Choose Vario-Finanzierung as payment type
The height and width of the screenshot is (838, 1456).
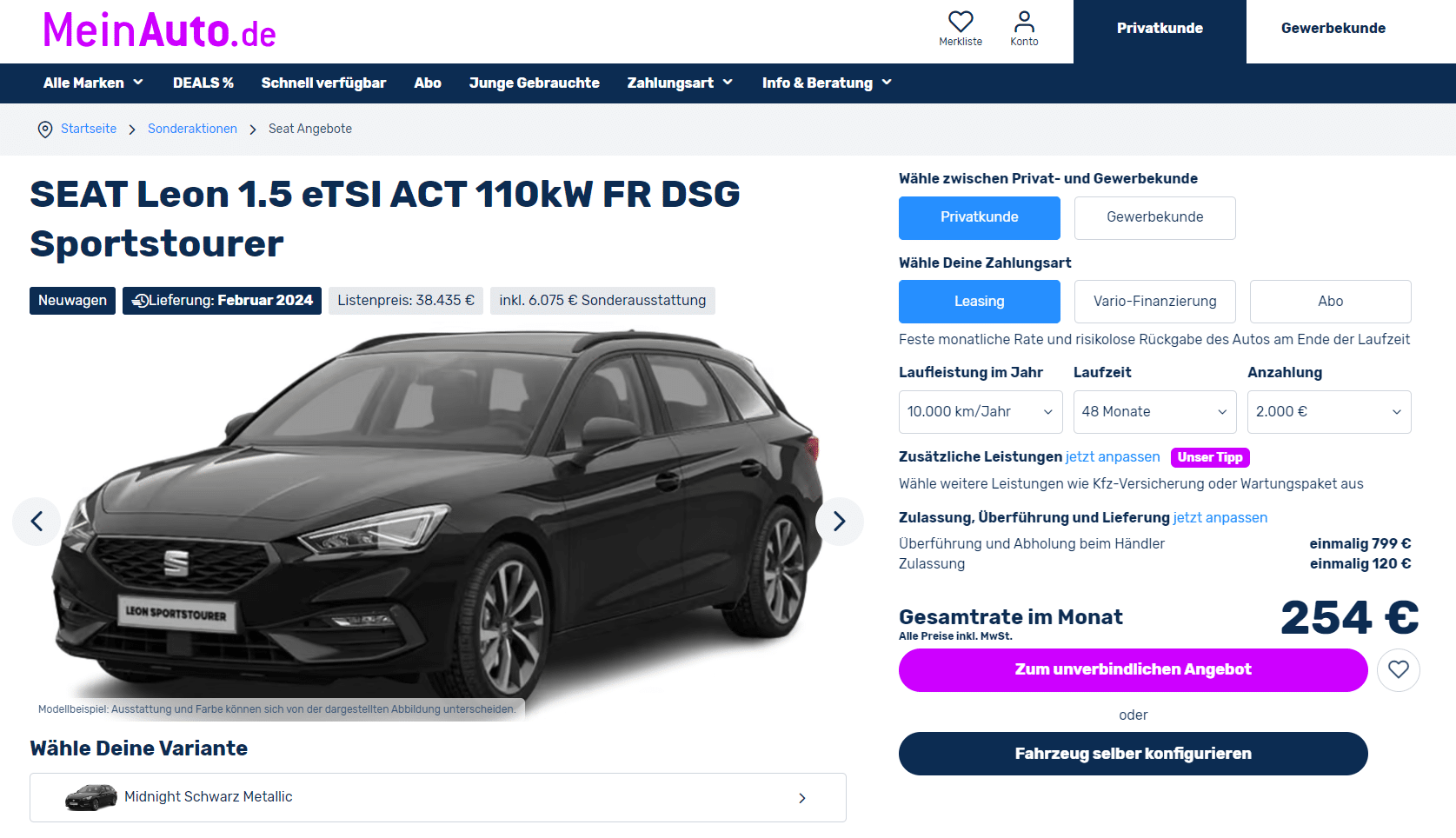(x=1154, y=302)
